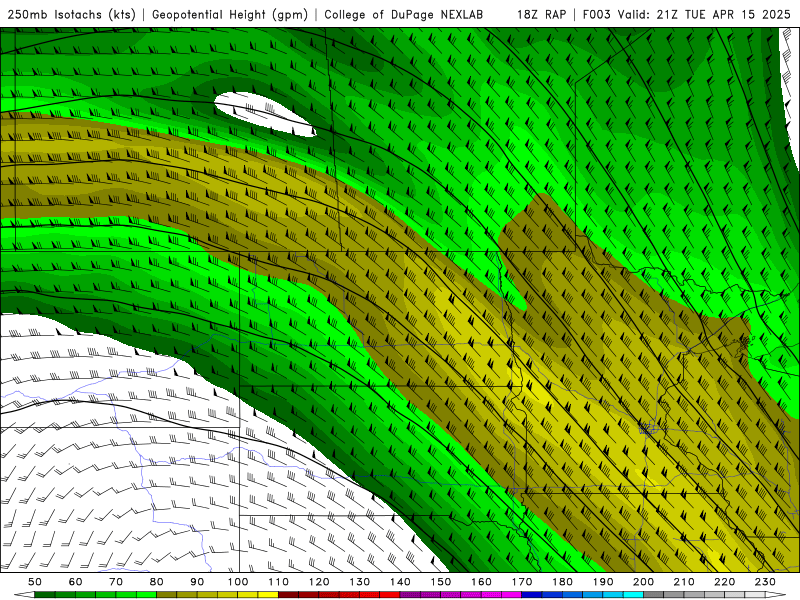Click the 140 label on the color scale
Image resolution: width=800 pixels, height=600 pixels.
(x=400, y=582)
